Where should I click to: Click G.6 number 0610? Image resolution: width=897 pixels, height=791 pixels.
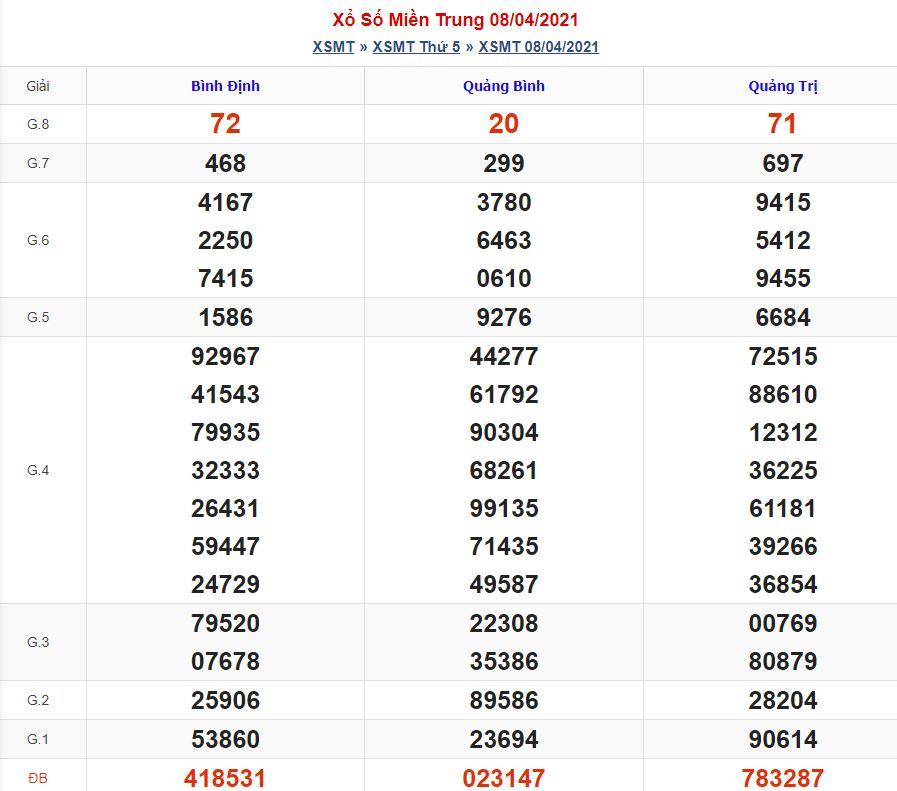coord(504,279)
